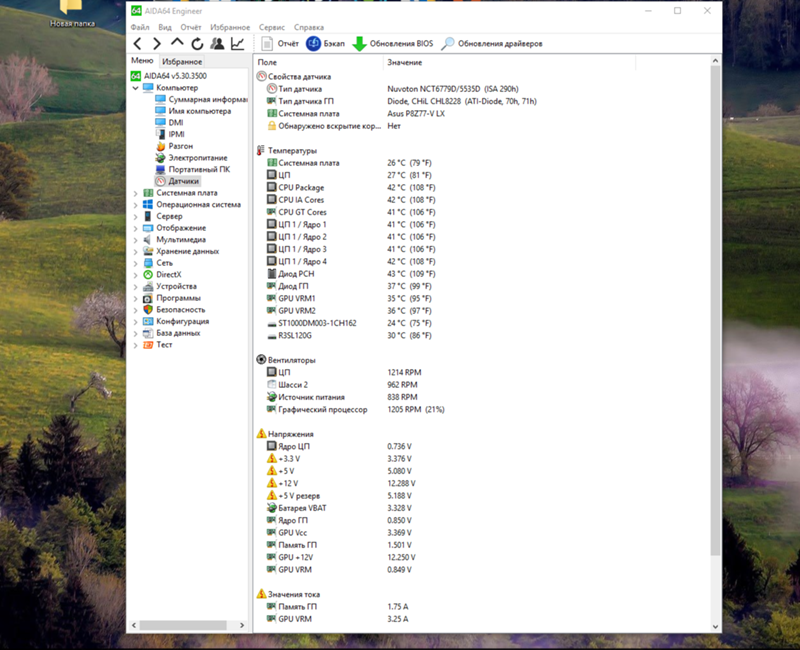Switch to the Избранное tab

click(182, 60)
